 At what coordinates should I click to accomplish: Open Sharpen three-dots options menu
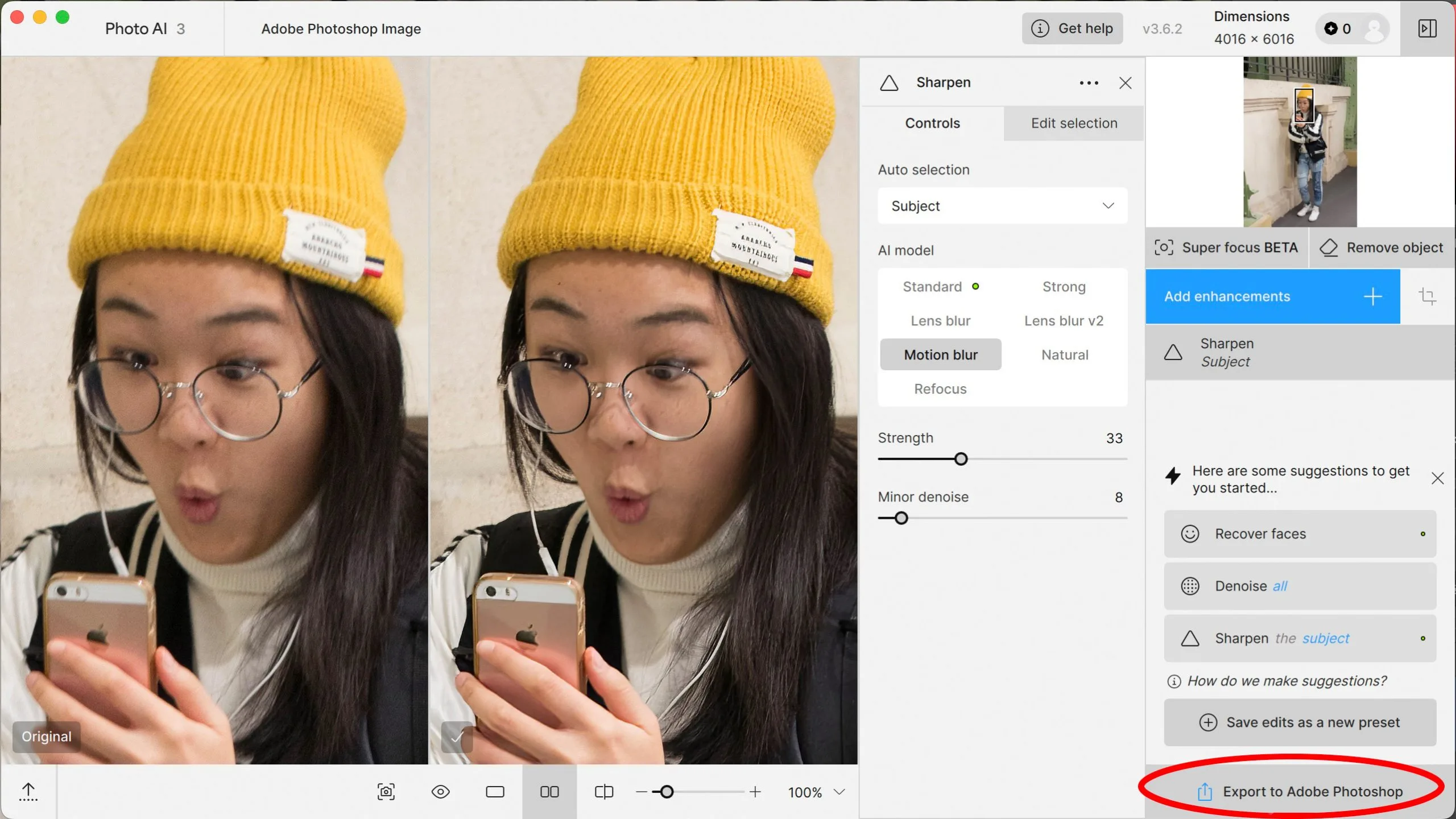pyautogui.click(x=1089, y=83)
